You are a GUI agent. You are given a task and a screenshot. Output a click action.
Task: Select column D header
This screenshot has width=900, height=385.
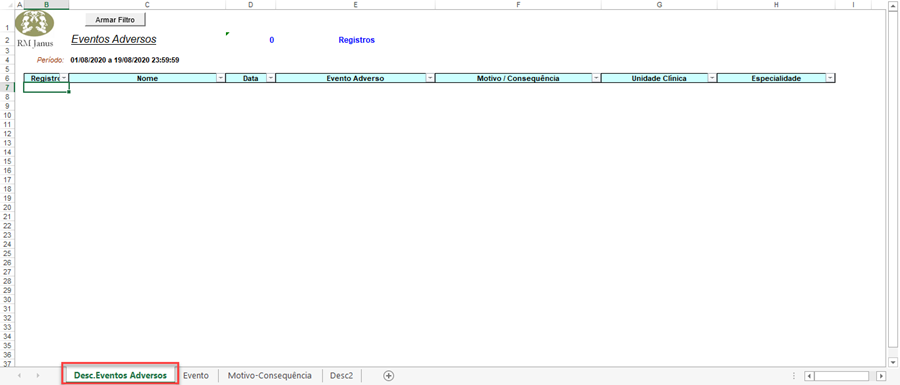(x=250, y=5)
